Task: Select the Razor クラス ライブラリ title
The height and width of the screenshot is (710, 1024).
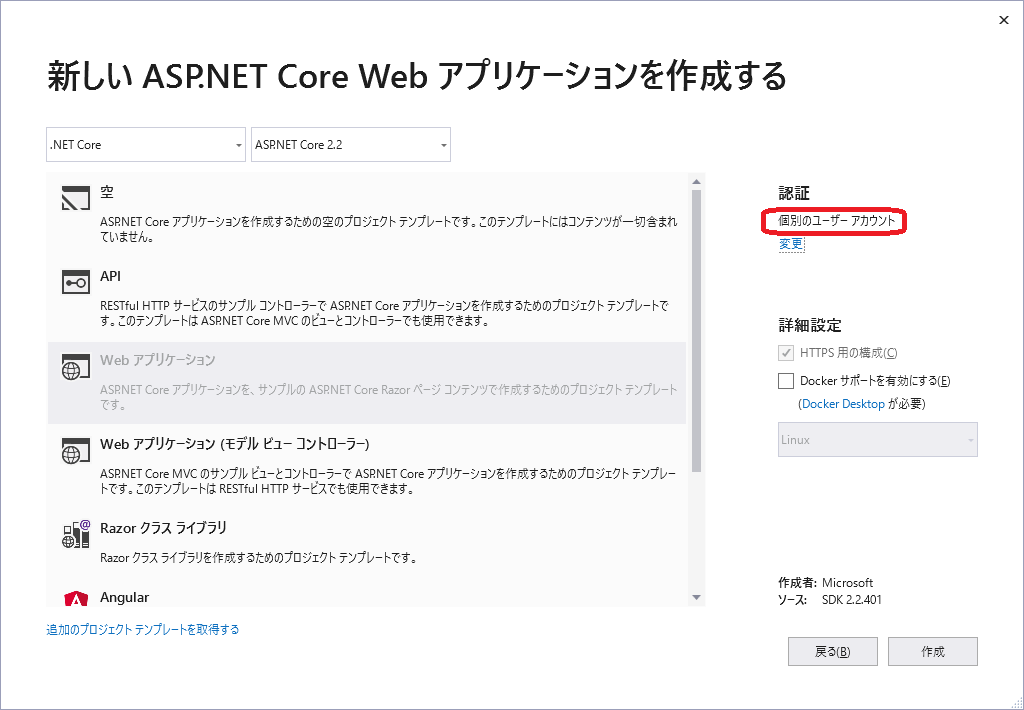Action: pos(163,528)
